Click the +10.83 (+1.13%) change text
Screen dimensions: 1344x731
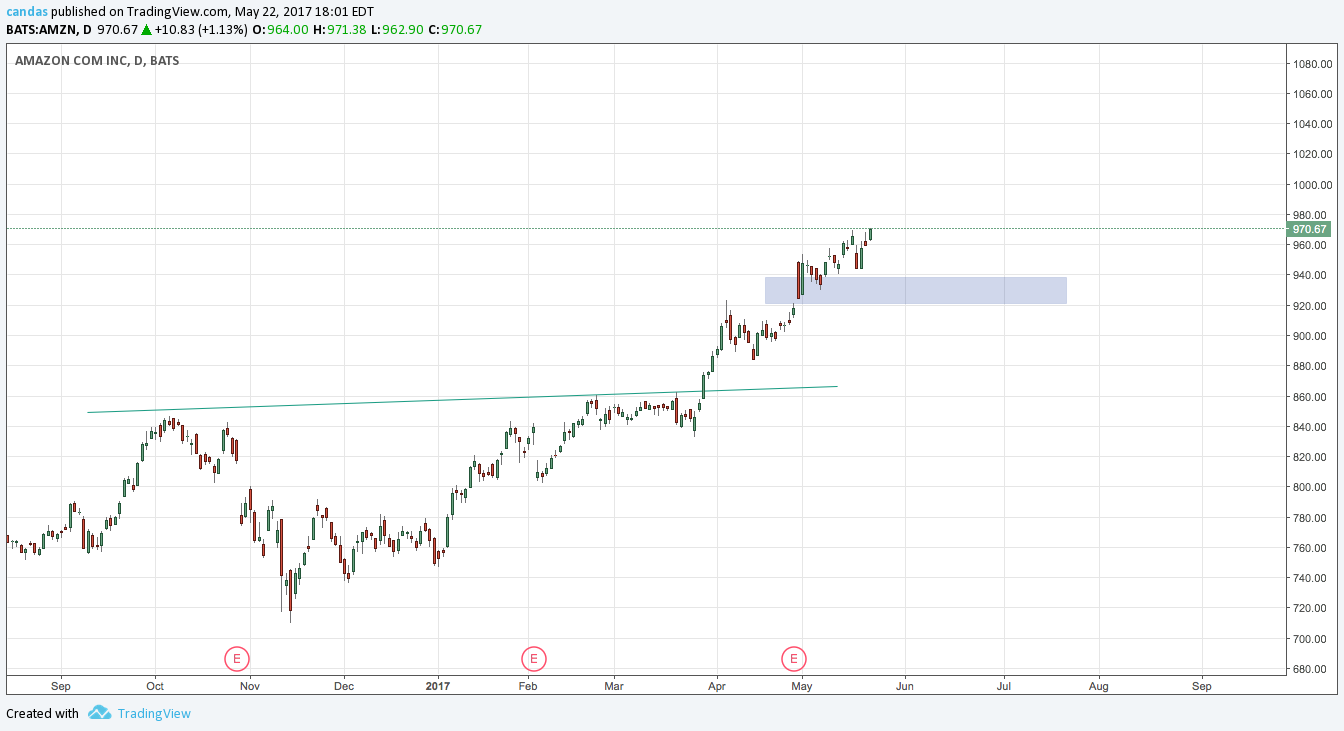pyautogui.click(x=200, y=29)
